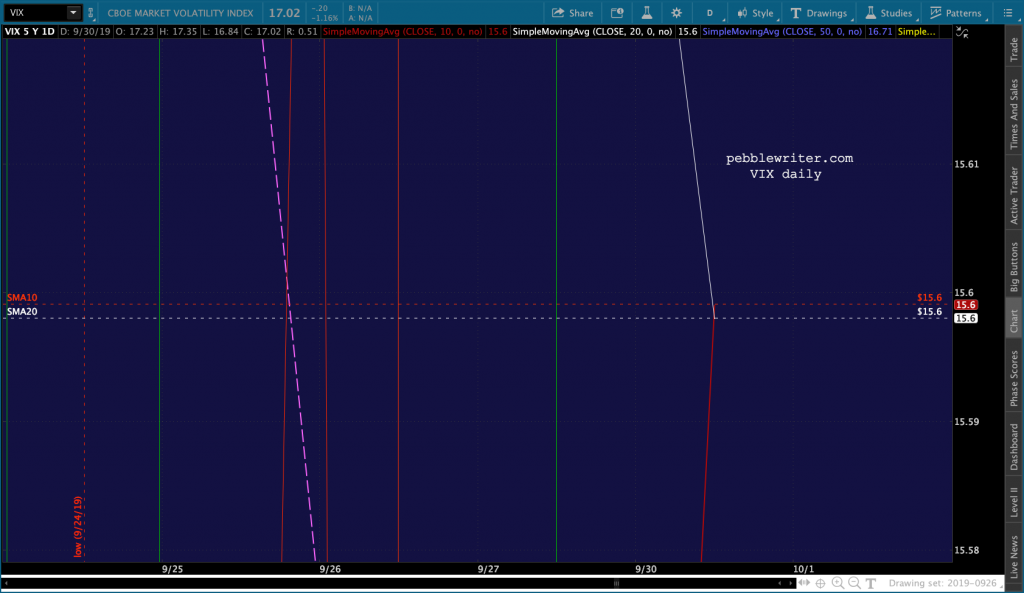
Task: Click the flask Edit Studies icon
Action: (x=647, y=13)
